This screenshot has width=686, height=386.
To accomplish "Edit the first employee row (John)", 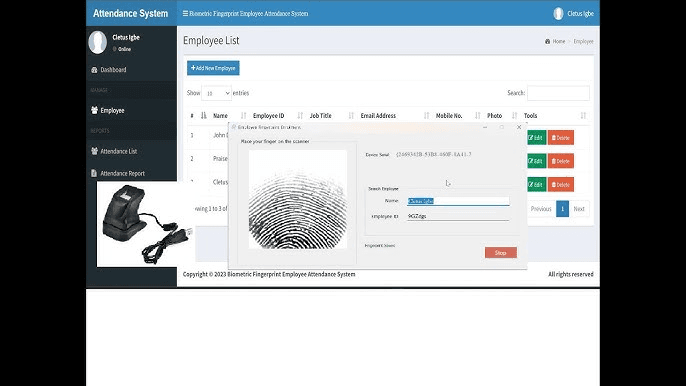I will click(536, 137).
